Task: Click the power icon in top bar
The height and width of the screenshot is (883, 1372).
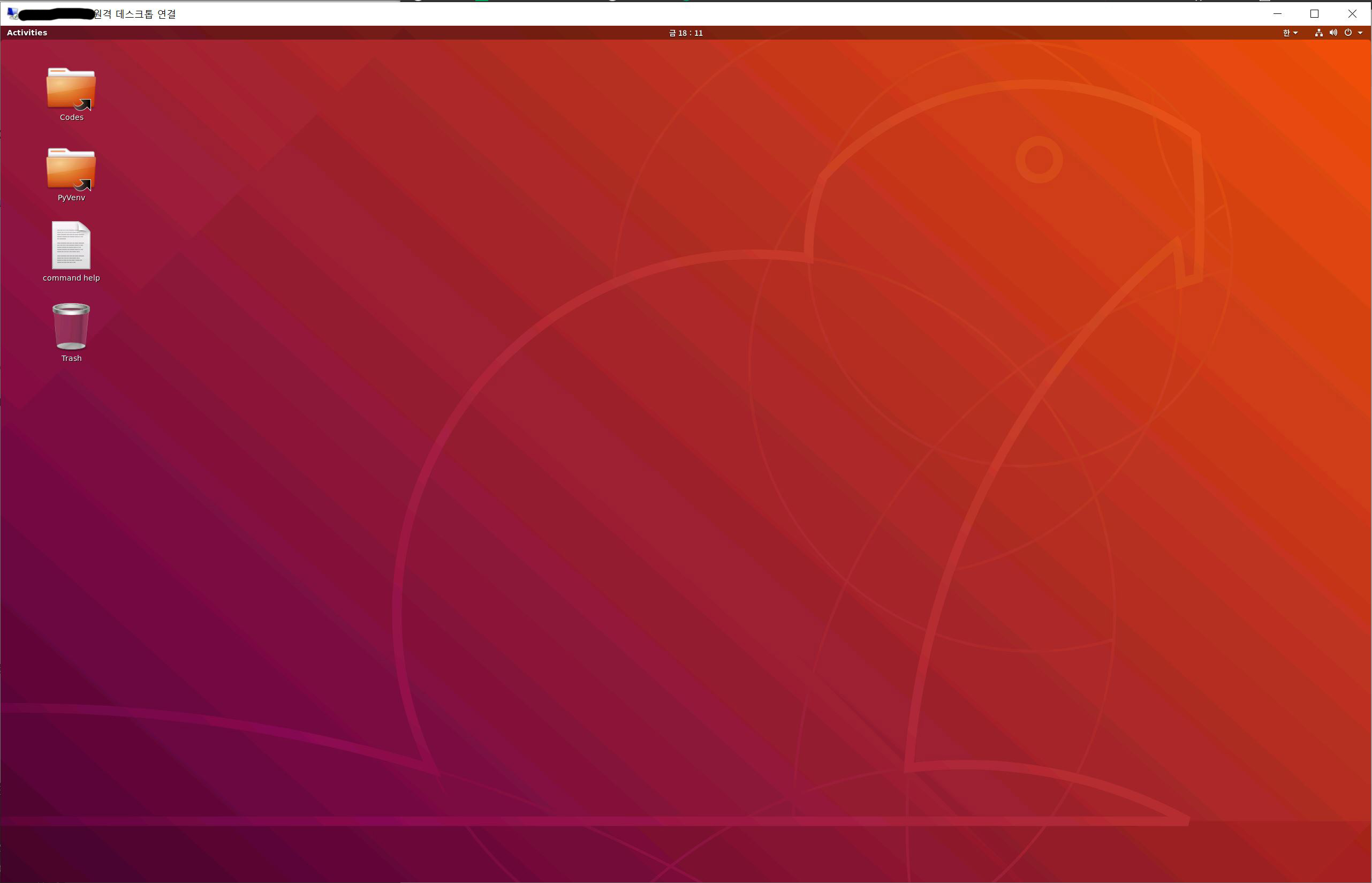Action: click(x=1348, y=33)
